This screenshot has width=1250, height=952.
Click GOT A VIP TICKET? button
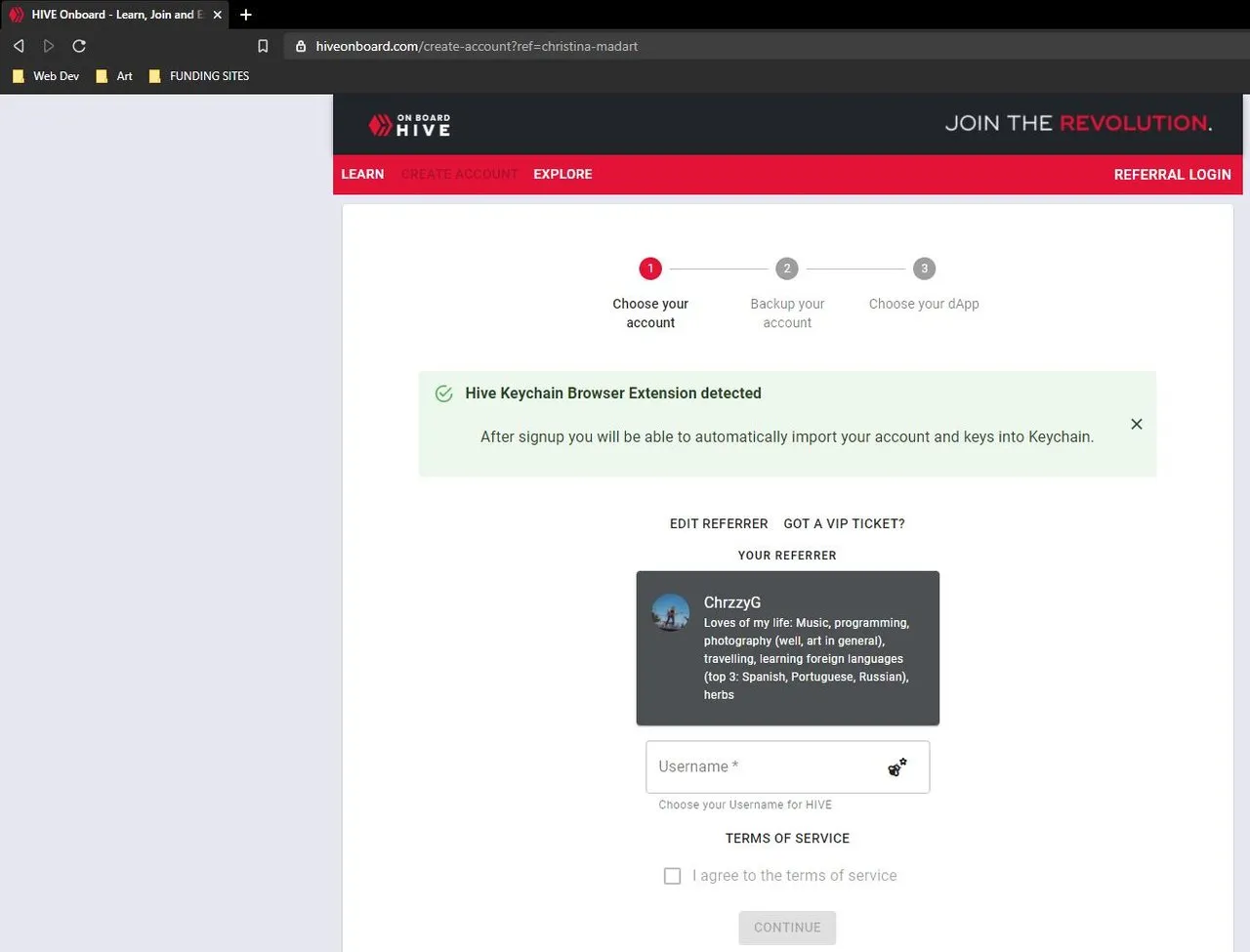844,523
